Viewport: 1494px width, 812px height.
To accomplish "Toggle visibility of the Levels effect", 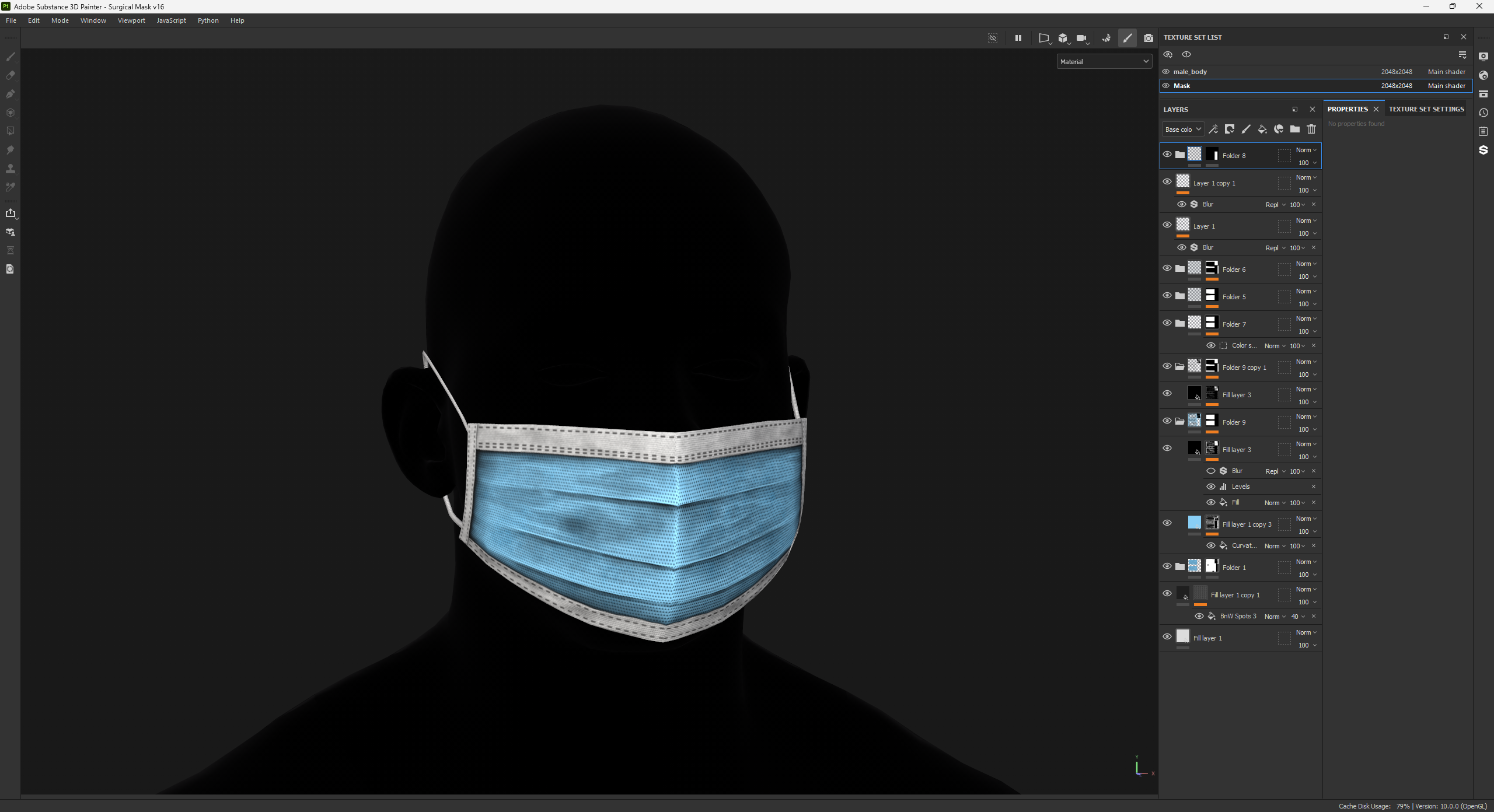I will pyautogui.click(x=1211, y=487).
